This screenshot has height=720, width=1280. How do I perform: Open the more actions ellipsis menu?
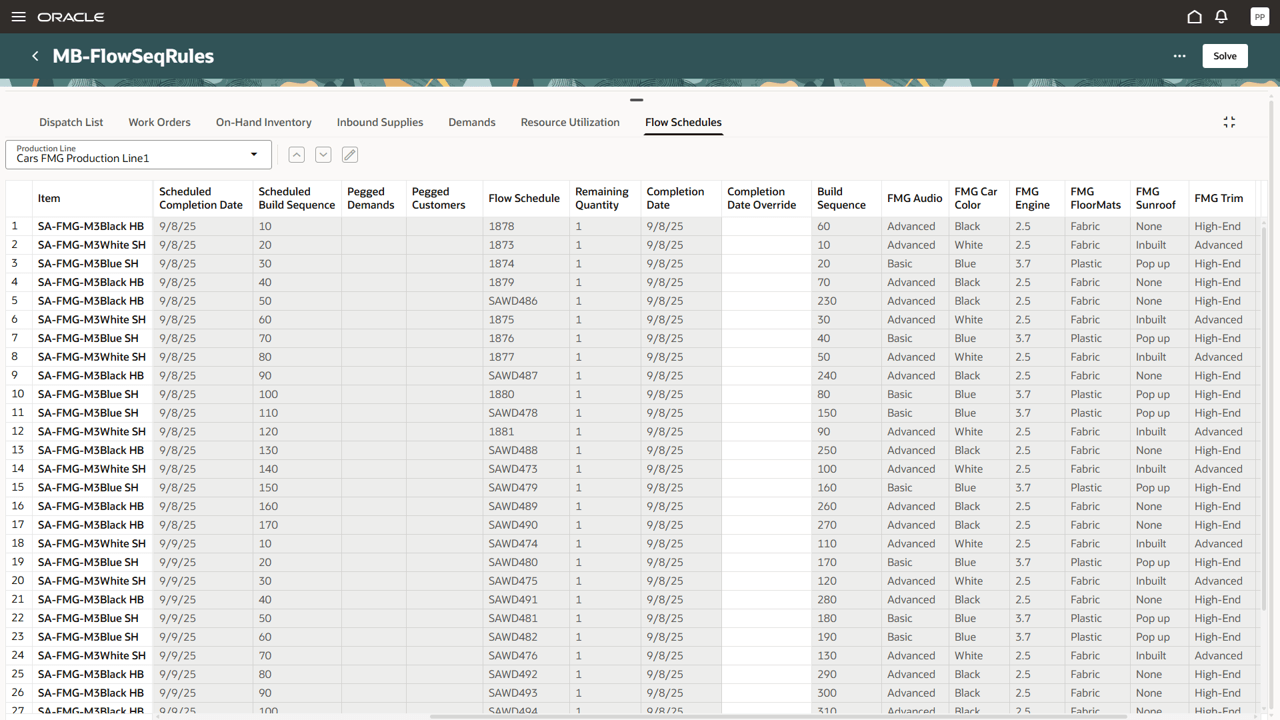pos(1180,56)
